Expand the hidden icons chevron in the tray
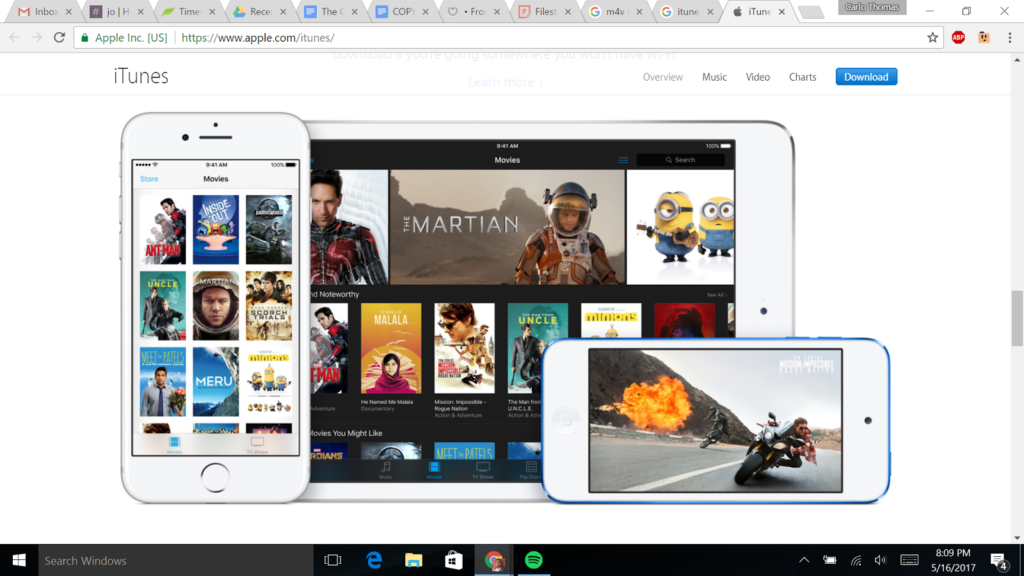This screenshot has height=576, width=1024. tap(803, 560)
